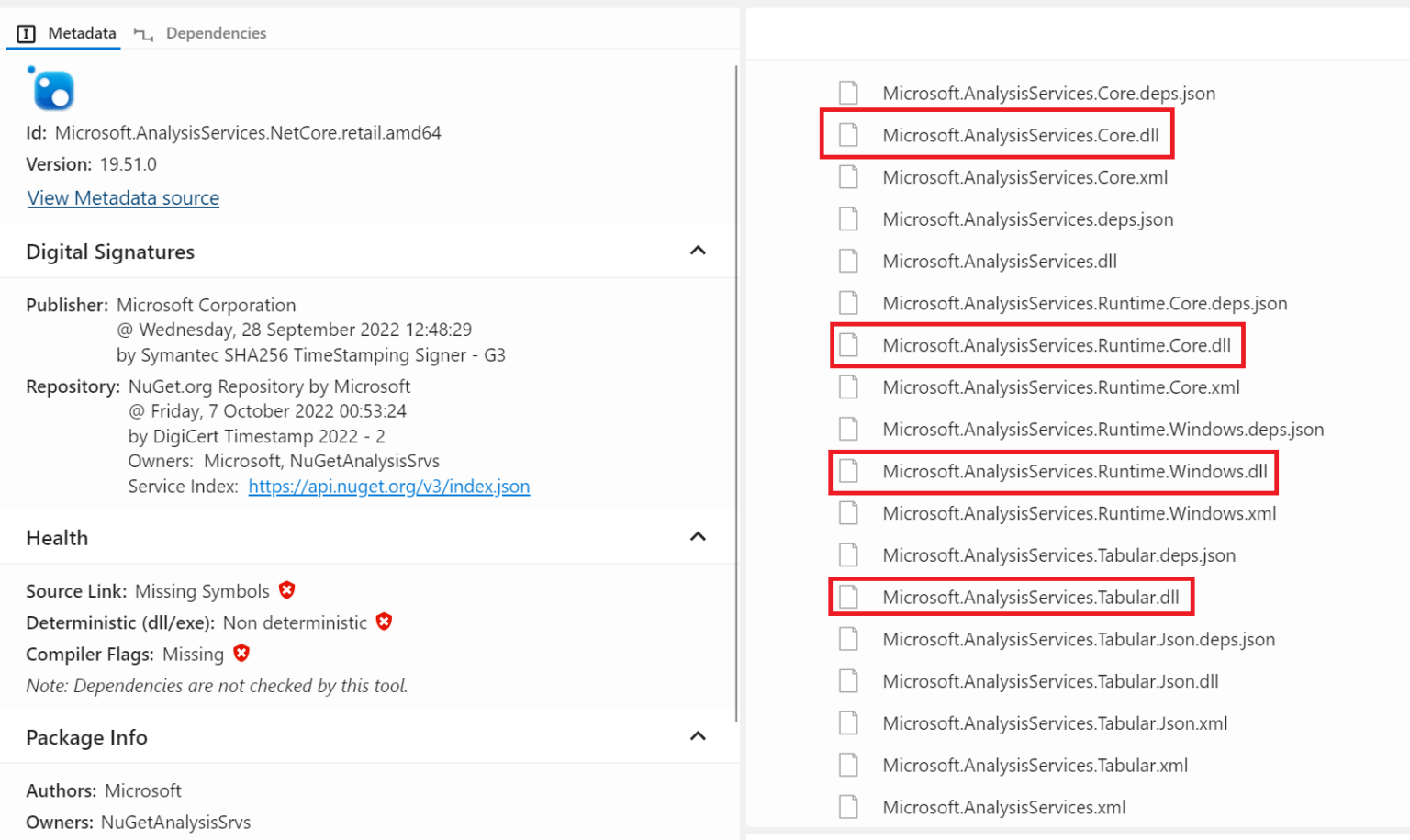Click the Non deterministic warning shield icon

coord(384,622)
